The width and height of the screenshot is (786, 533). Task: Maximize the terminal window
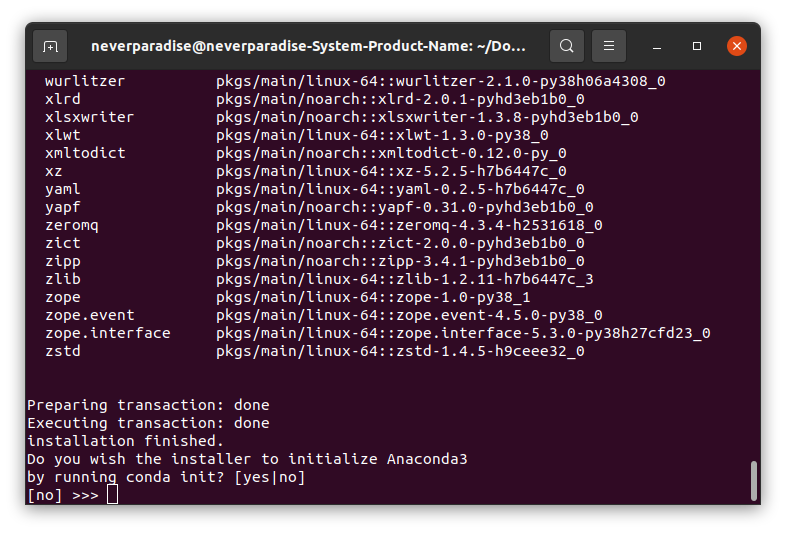(x=697, y=46)
